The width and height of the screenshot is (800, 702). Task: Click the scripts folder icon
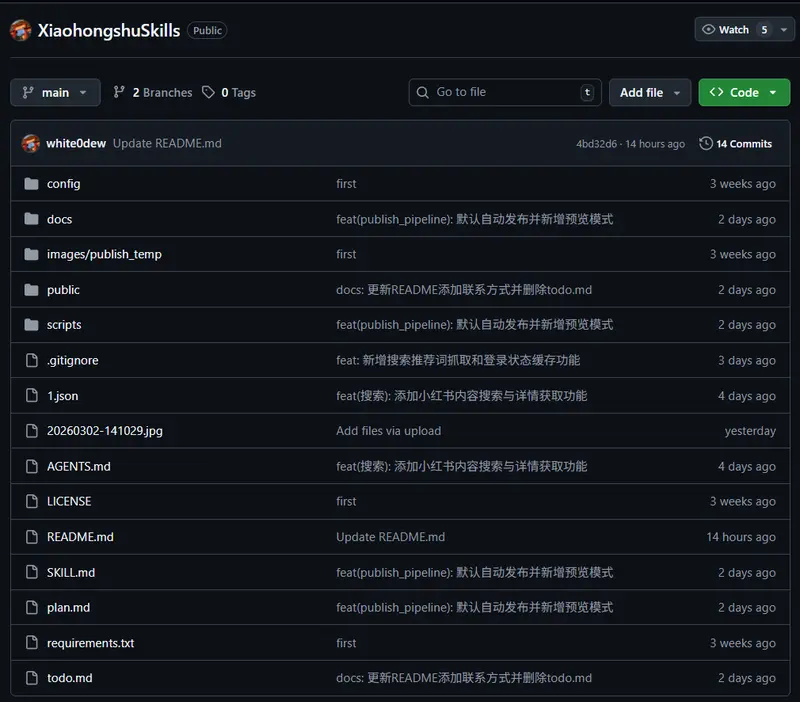[30, 325]
